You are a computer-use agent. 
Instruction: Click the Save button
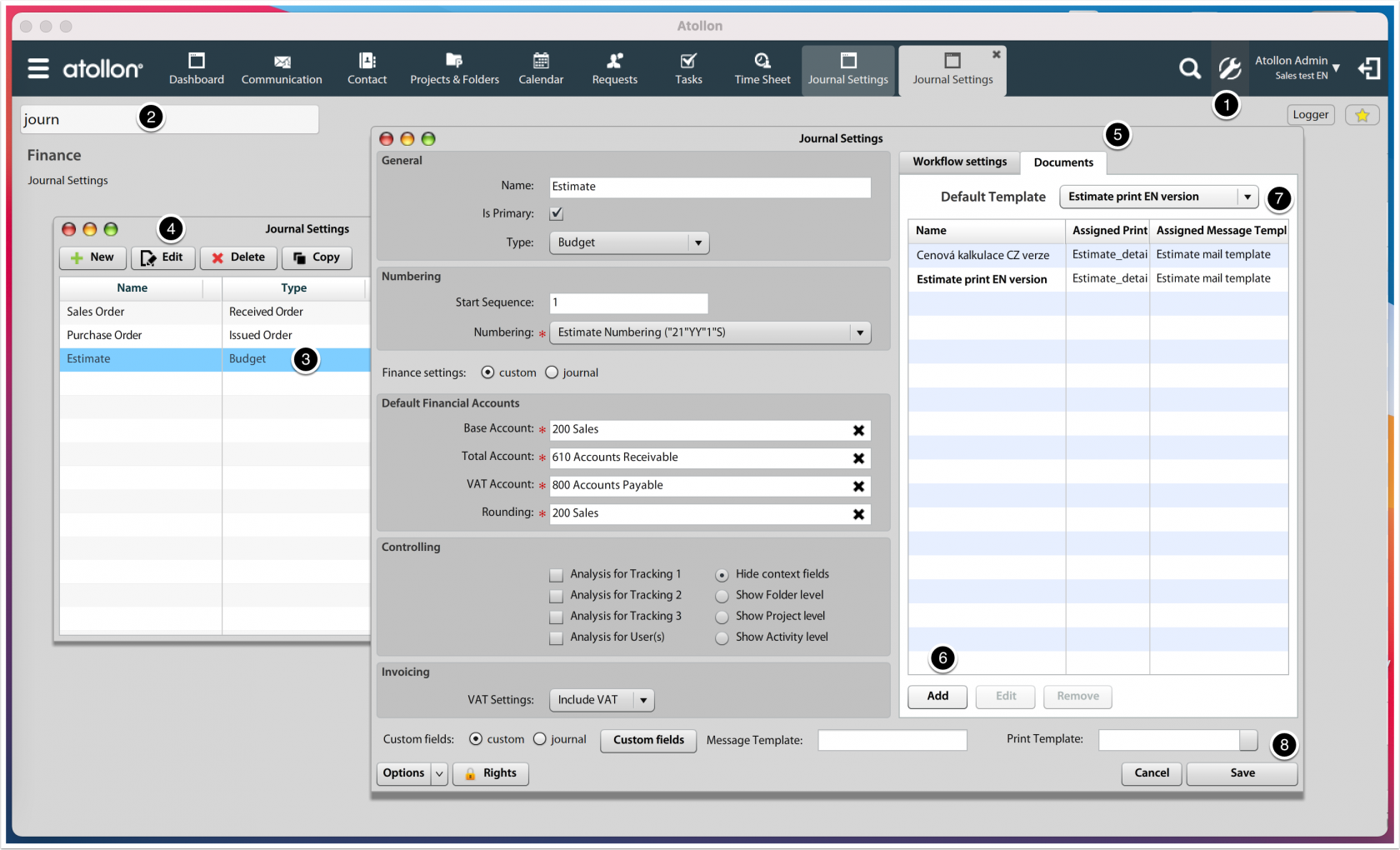coord(1242,773)
